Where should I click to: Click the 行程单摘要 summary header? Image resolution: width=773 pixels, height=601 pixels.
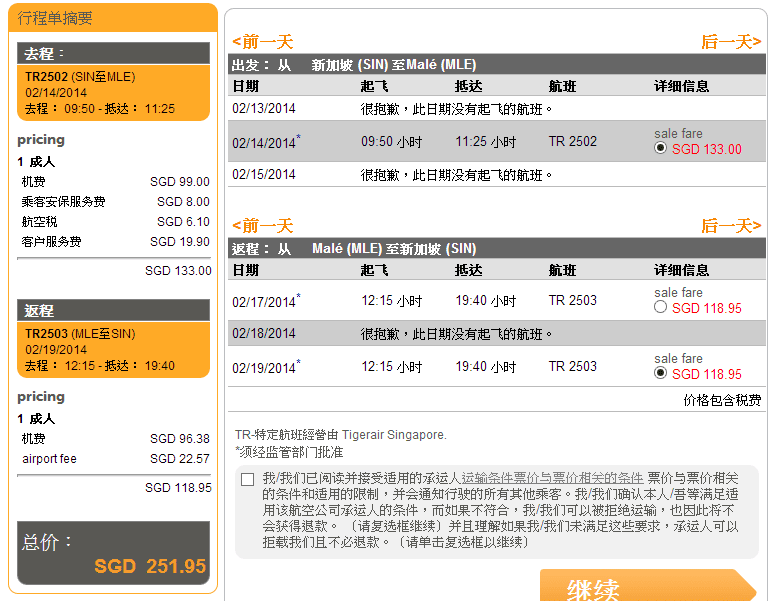pos(58,18)
